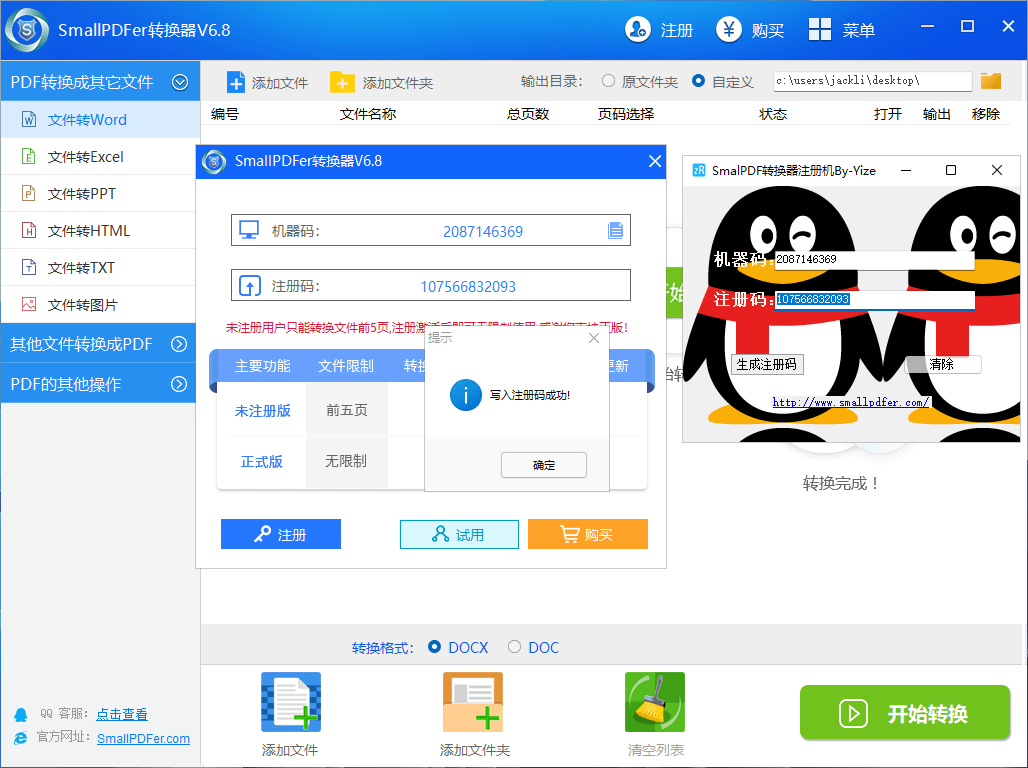Screen dimensions: 1028x768
Task: Click the 正式版 row label
Action: click(262, 462)
